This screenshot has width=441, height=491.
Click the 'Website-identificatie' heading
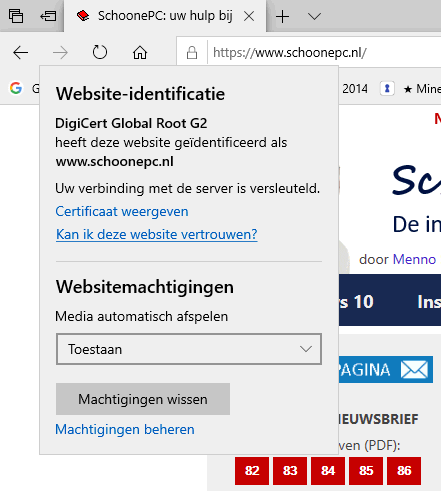point(140,94)
